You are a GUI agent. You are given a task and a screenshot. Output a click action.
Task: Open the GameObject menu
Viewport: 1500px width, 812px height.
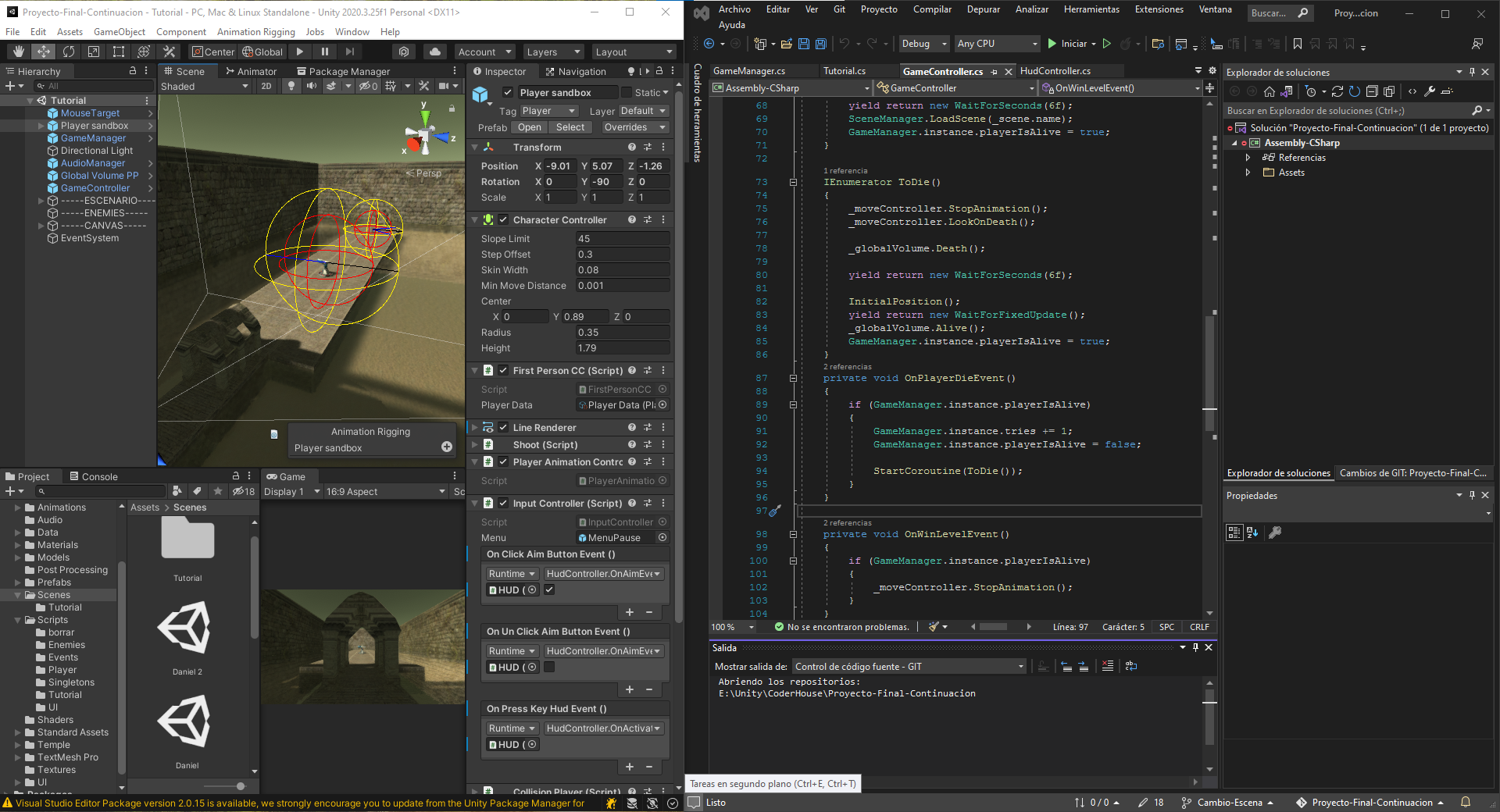(120, 32)
